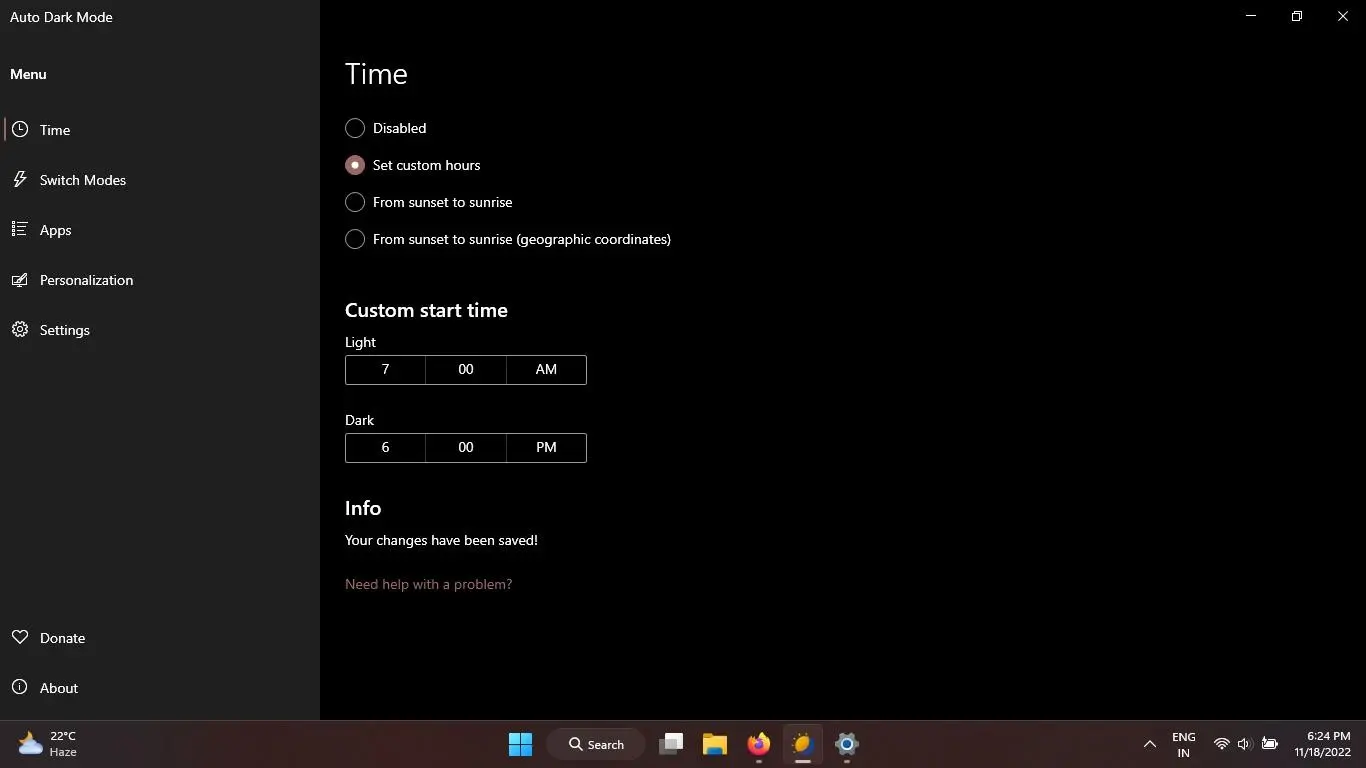This screenshot has width=1366, height=768.
Task: Click the taskbar Search box
Action: (x=596, y=744)
